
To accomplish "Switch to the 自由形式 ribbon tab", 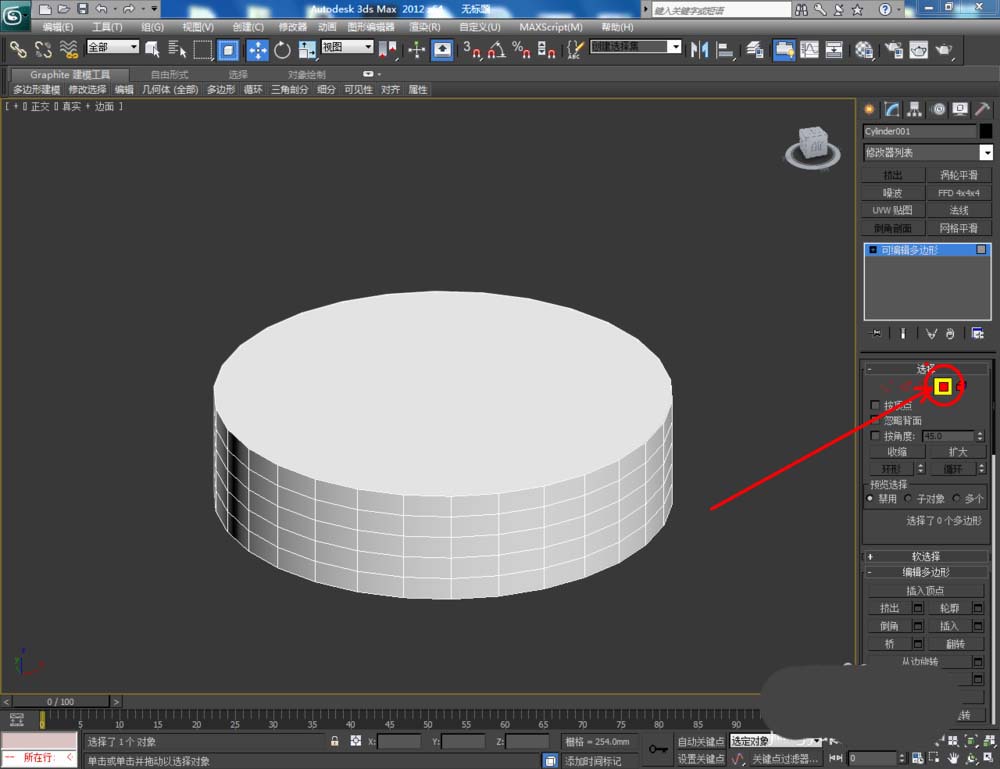I will pos(168,74).
